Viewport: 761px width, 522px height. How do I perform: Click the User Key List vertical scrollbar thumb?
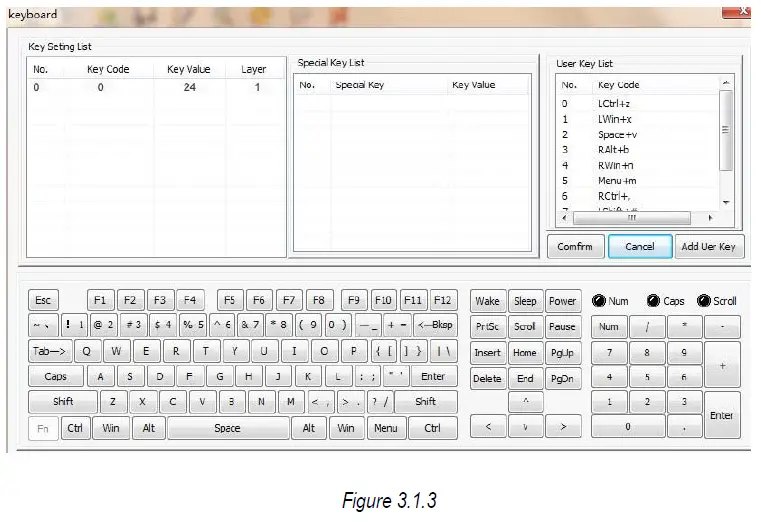726,130
